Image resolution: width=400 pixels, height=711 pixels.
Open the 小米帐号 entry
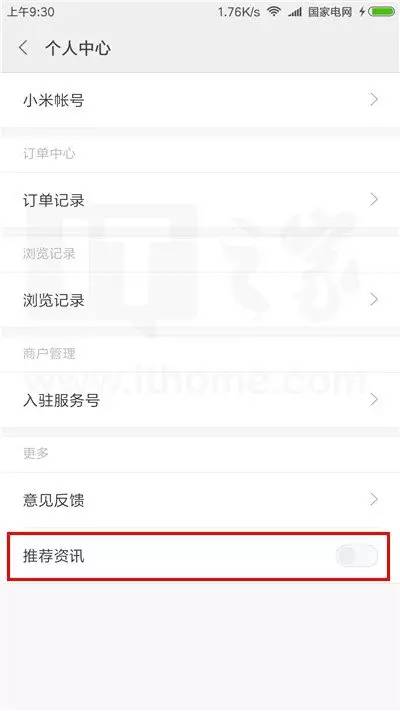200,100
